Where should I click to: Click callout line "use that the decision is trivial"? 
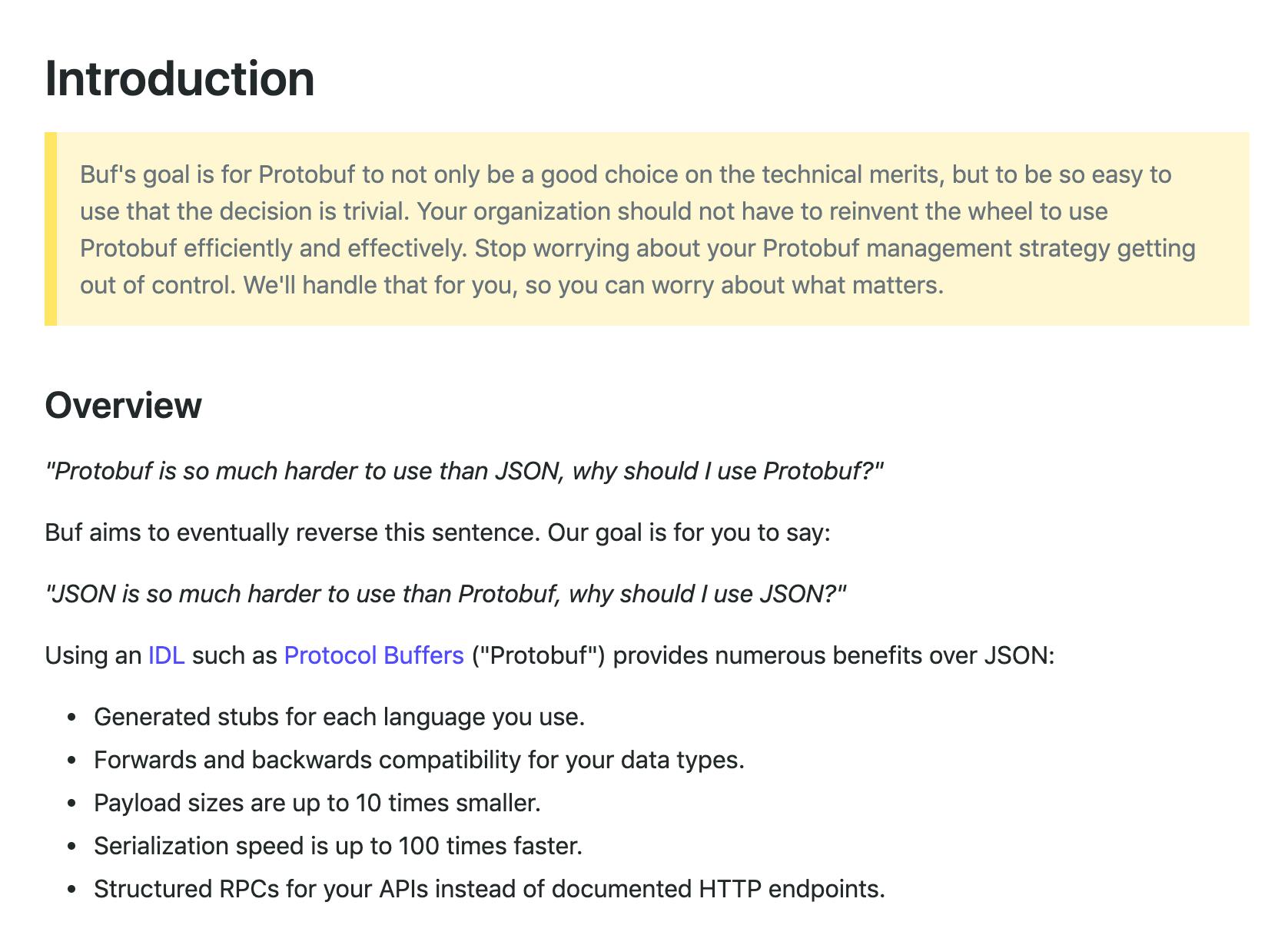[594, 211]
